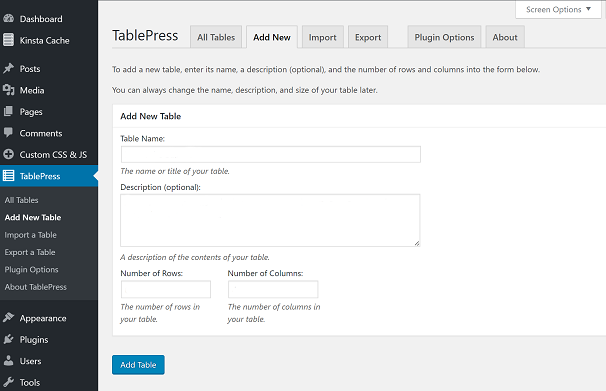The width and height of the screenshot is (606, 391).
Task: Select the Add New tab
Action: [272, 37]
